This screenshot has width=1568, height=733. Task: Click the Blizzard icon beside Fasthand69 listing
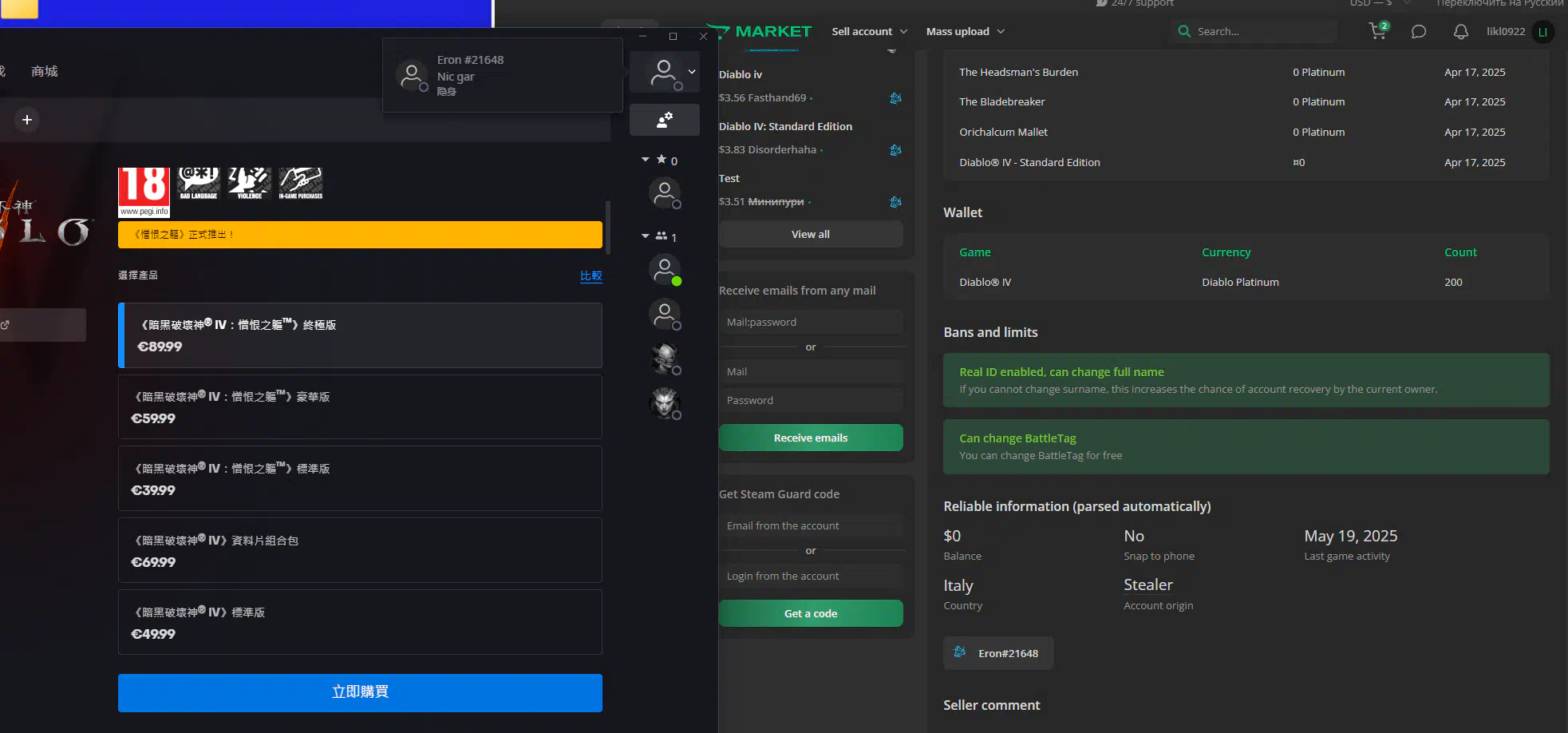coord(895,98)
